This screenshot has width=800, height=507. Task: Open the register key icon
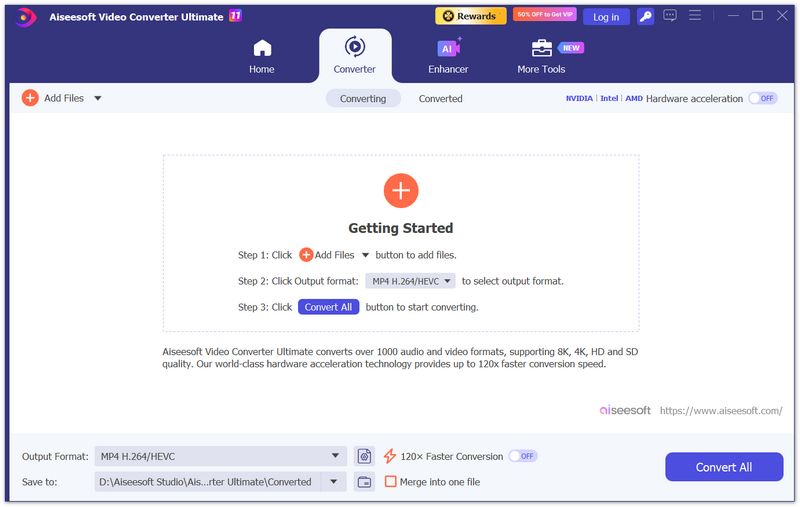pyautogui.click(x=645, y=17)
